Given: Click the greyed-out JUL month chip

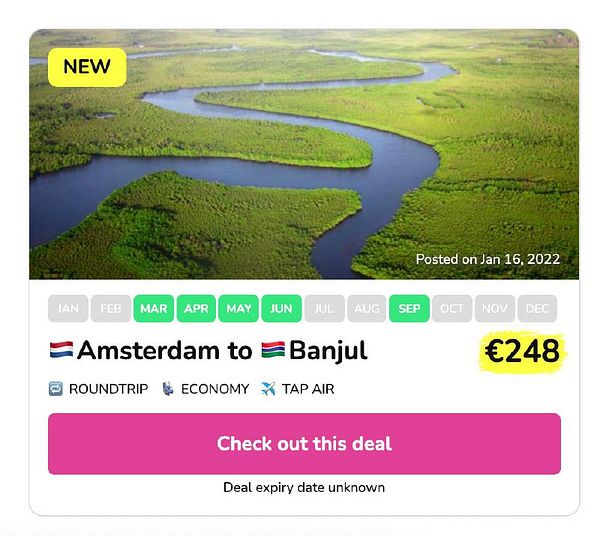Looking at the screenshot, I should [x=324, y=308].
